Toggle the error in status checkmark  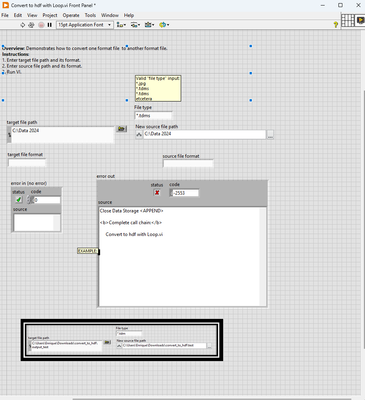[x=19, y=200]
